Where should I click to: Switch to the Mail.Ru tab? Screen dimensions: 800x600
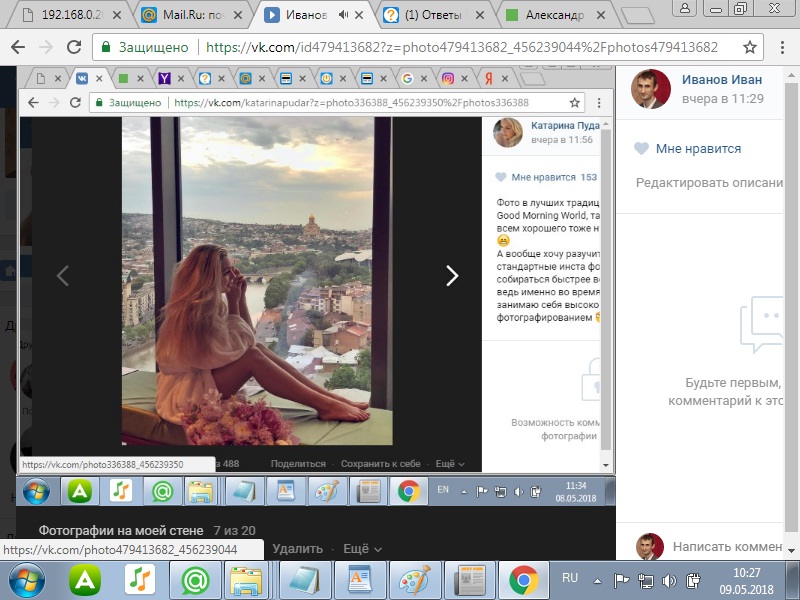(x=192, y=15)
